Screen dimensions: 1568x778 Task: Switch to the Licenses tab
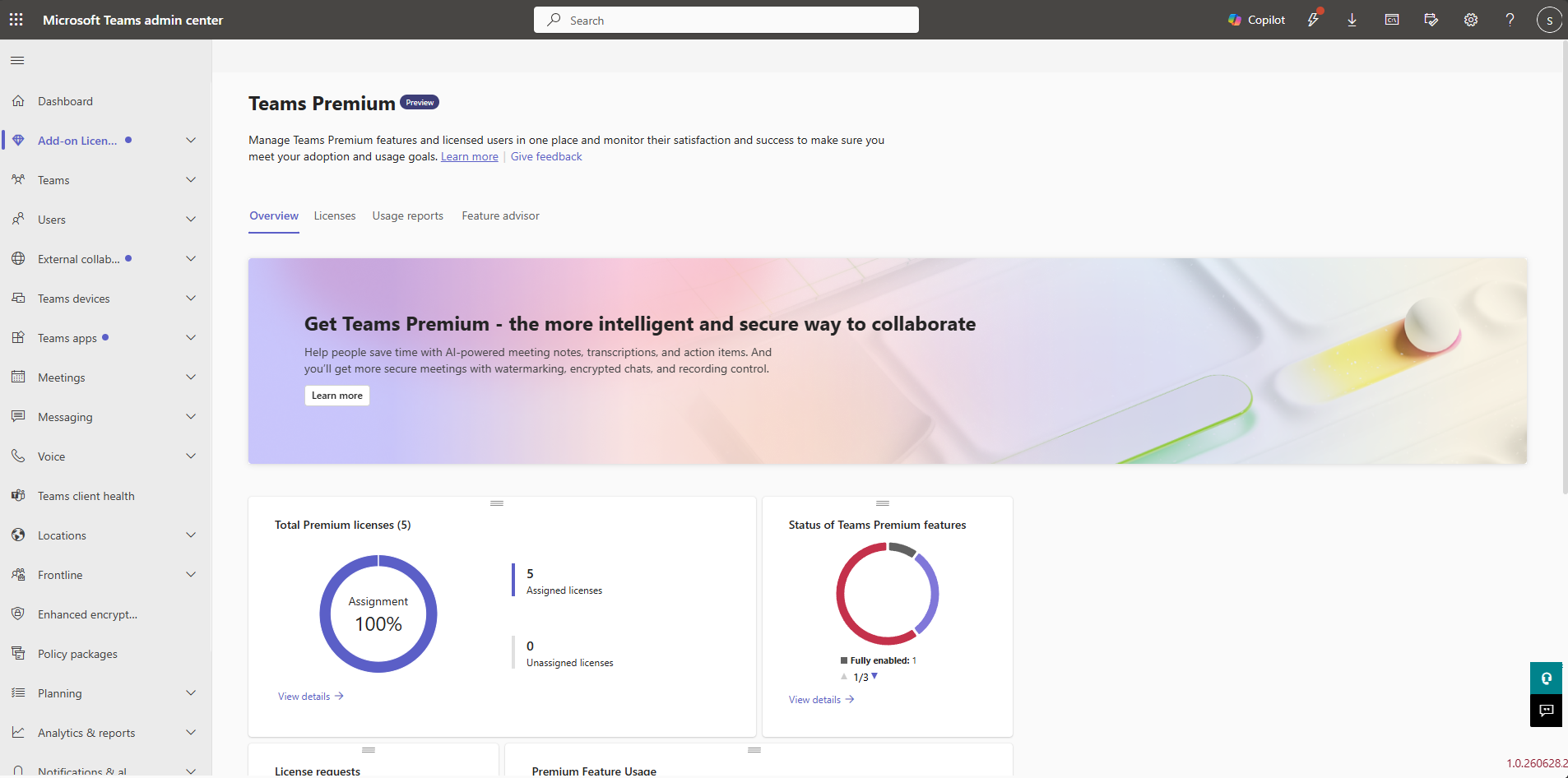click(x=335, y=215)
